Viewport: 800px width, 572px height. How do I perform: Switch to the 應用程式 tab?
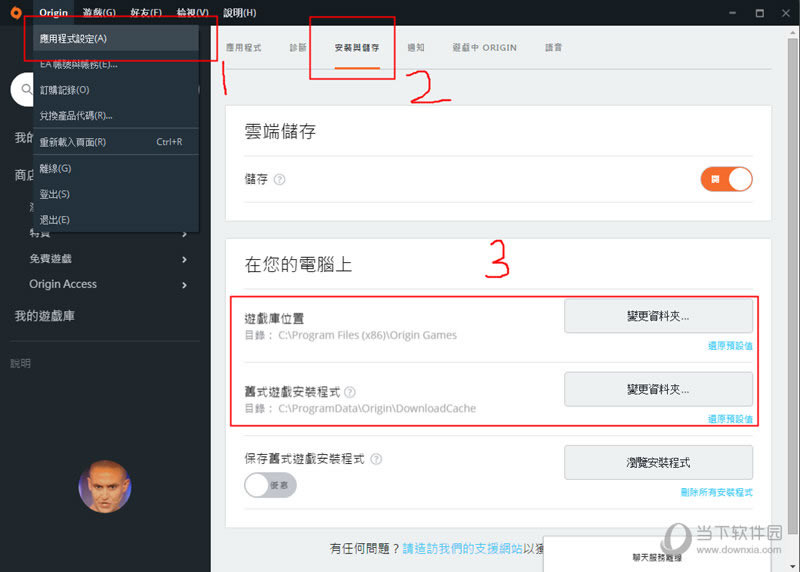(243, 47)
